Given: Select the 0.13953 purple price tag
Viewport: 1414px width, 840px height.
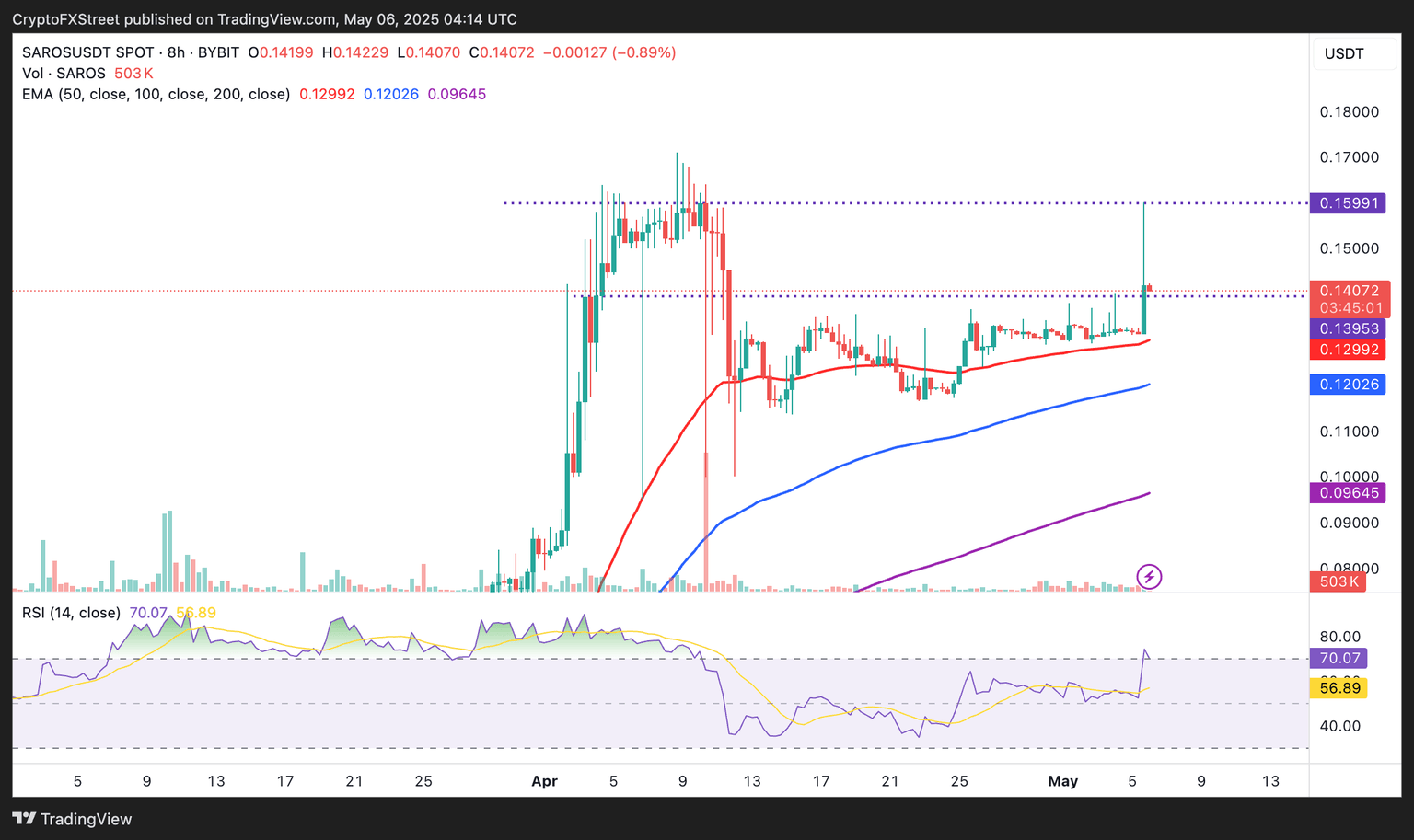Looking at the screenshot, I should coord(1347,328).
